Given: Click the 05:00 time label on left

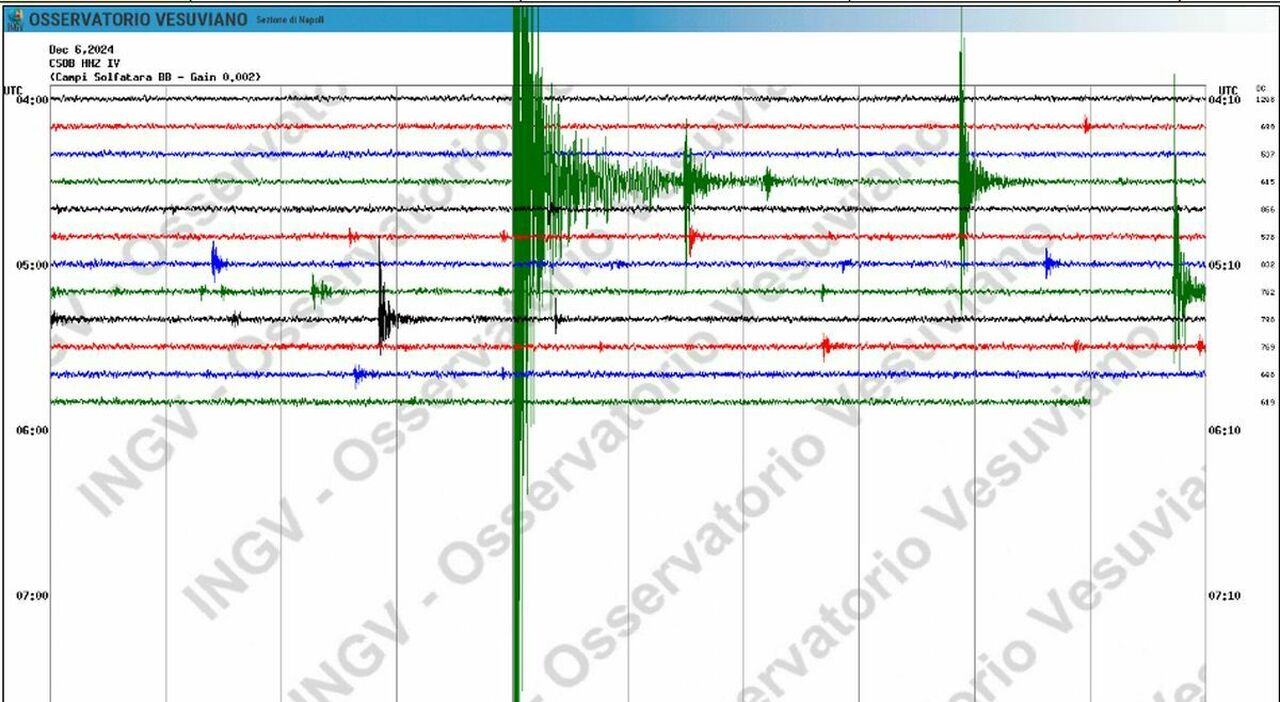Looking at the screenshot, I should [x=31, y=265].
